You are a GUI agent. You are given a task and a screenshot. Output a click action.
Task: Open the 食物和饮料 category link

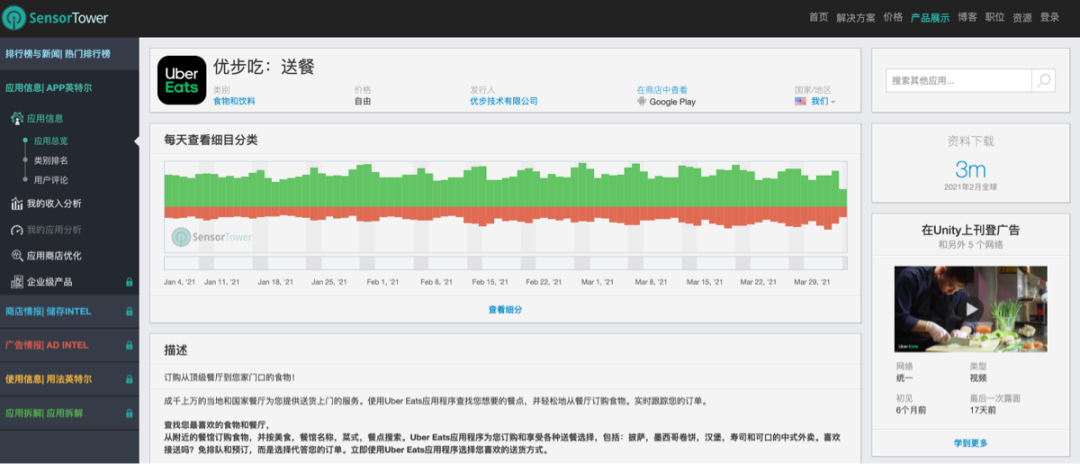pyautogui.click(x=234, y=101)
